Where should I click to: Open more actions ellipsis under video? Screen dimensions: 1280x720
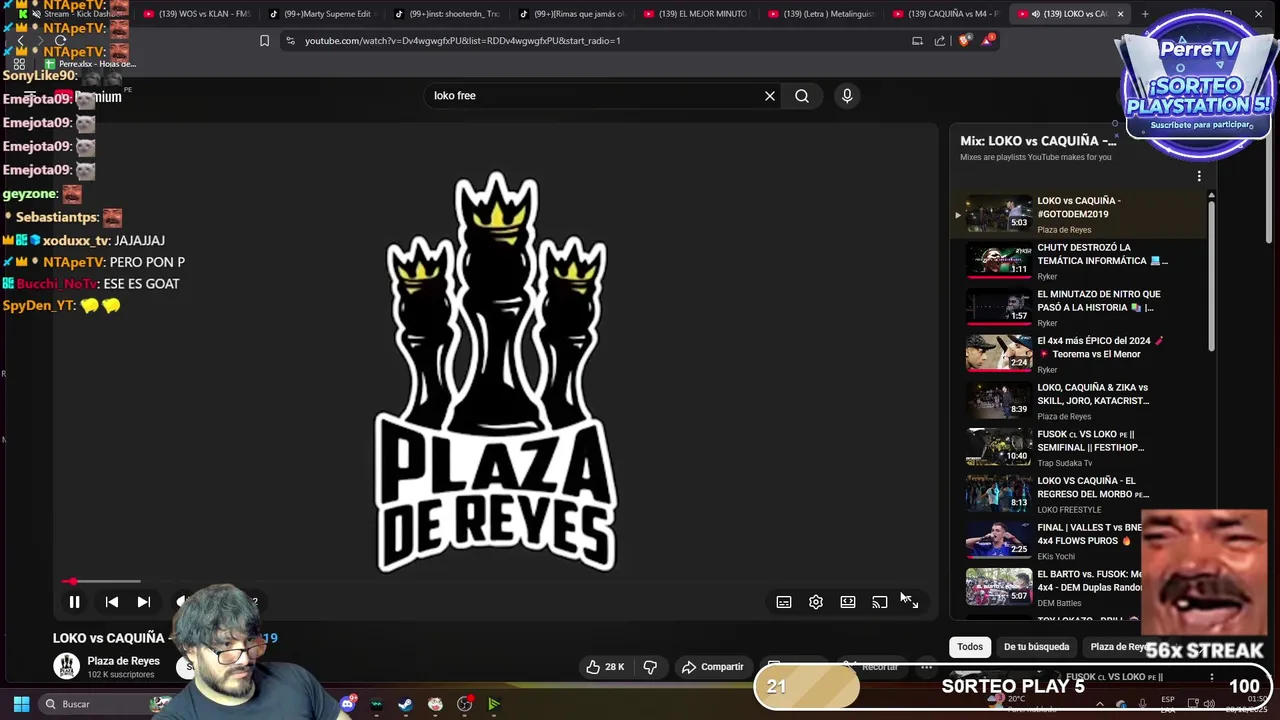tap(926, 667)
